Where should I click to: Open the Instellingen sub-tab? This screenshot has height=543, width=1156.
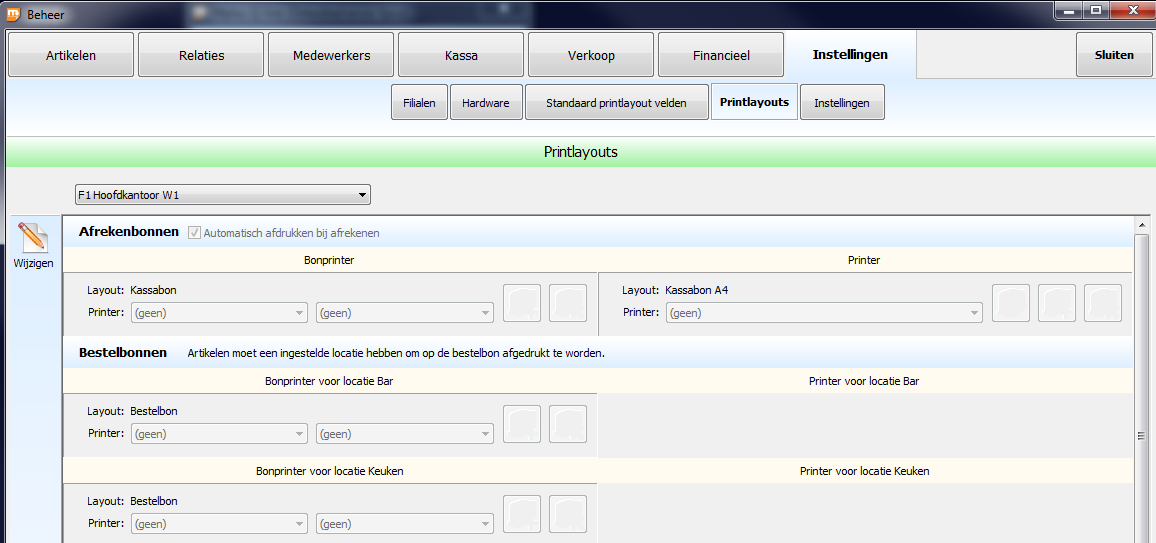click(842, 102)
